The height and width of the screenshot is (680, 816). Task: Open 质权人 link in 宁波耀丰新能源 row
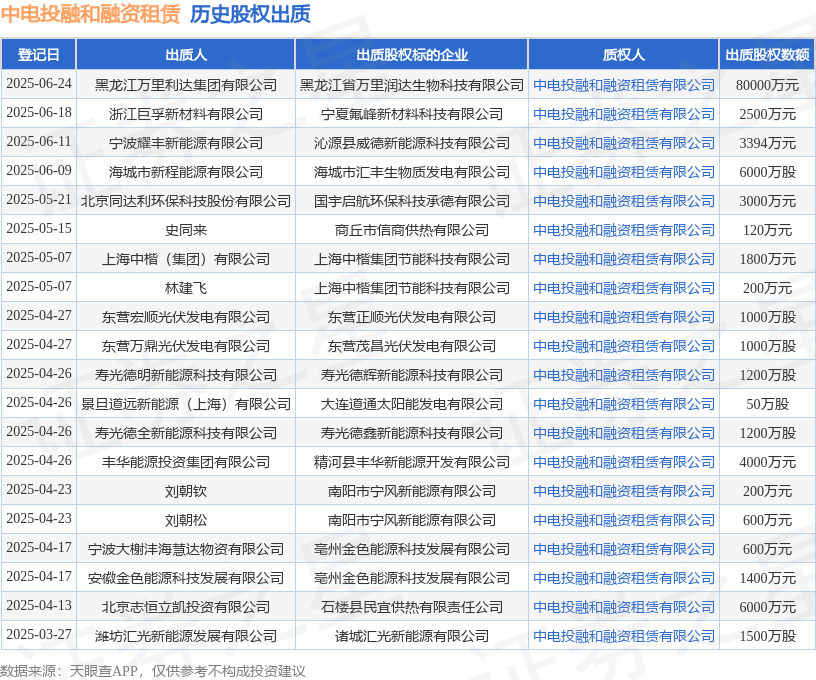[x=623, y=143]
